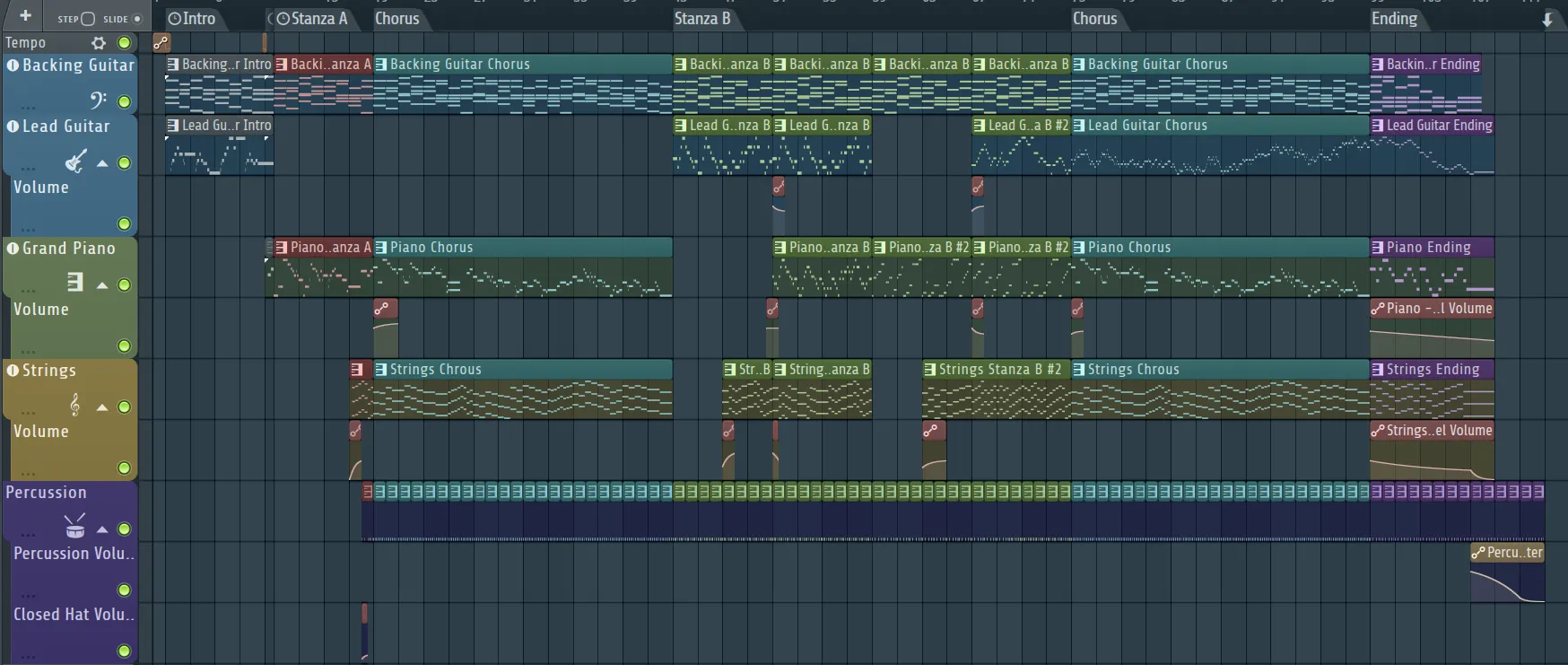Select the Strings Stanza B #2 clip
The width and height of the screenshot is (1568, 665).
coord(996,370)
